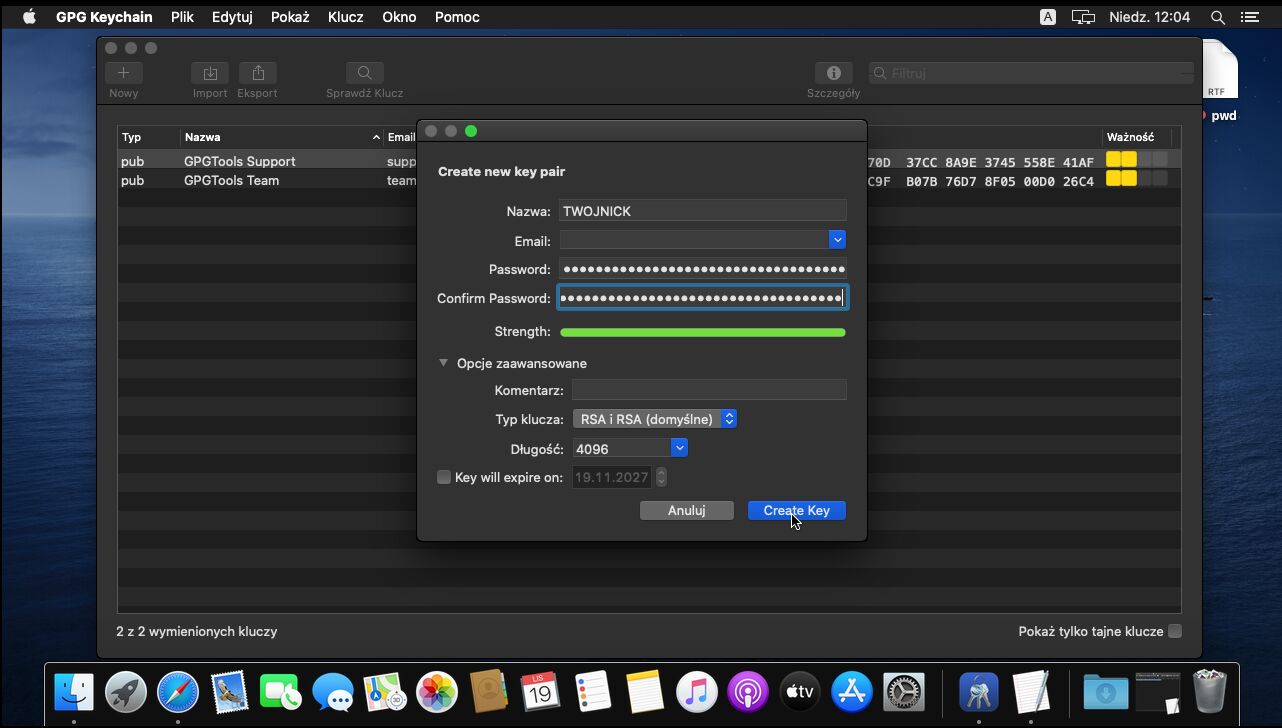The image size is (1282, 728).
Task: Click the Eksport toolbar icon
Action: [258, 74]
